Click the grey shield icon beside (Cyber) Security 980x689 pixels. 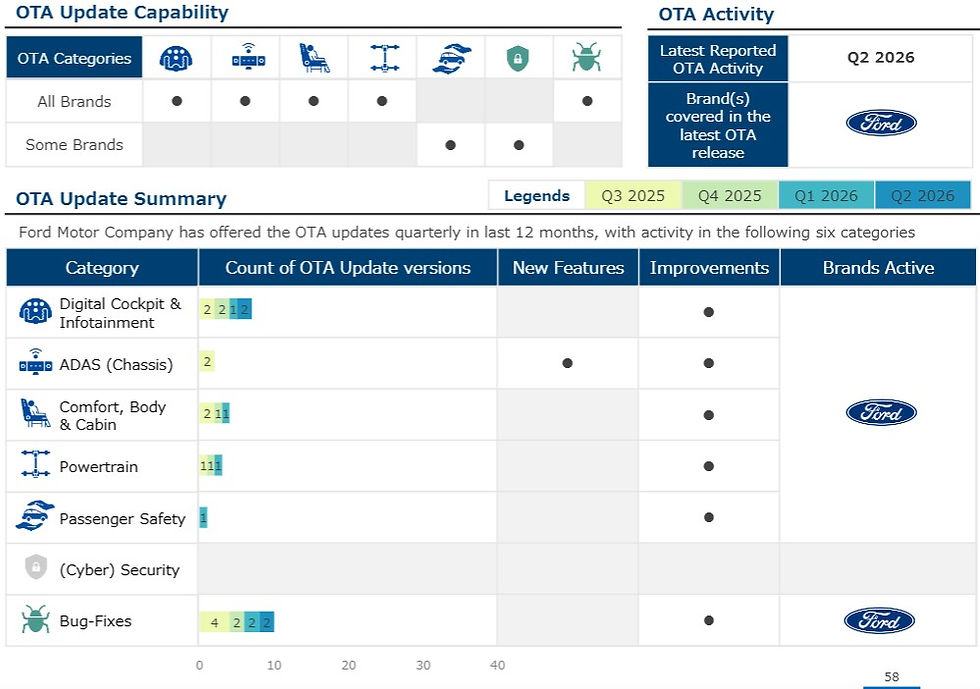click(x=36, y=567)
